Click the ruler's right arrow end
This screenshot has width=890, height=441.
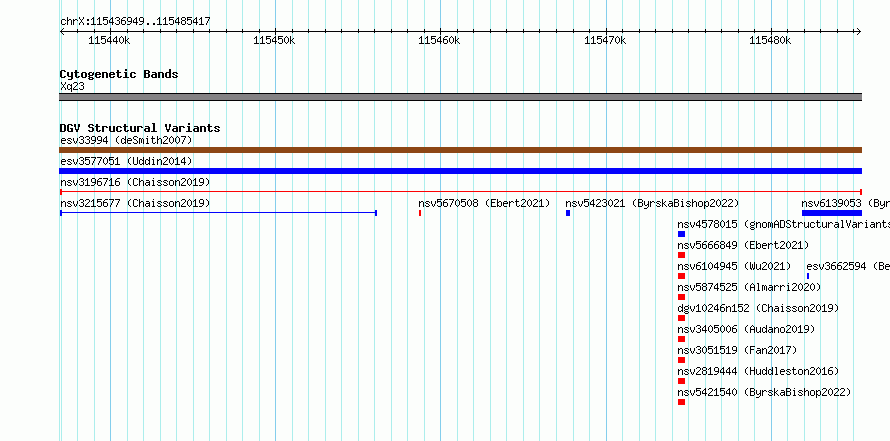(x=859, y=32)
